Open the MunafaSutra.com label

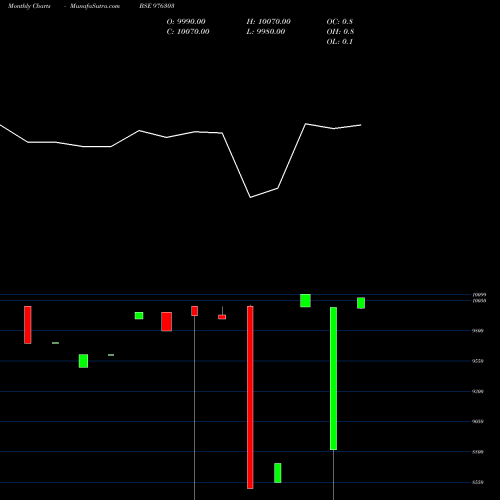pos(95,6)
